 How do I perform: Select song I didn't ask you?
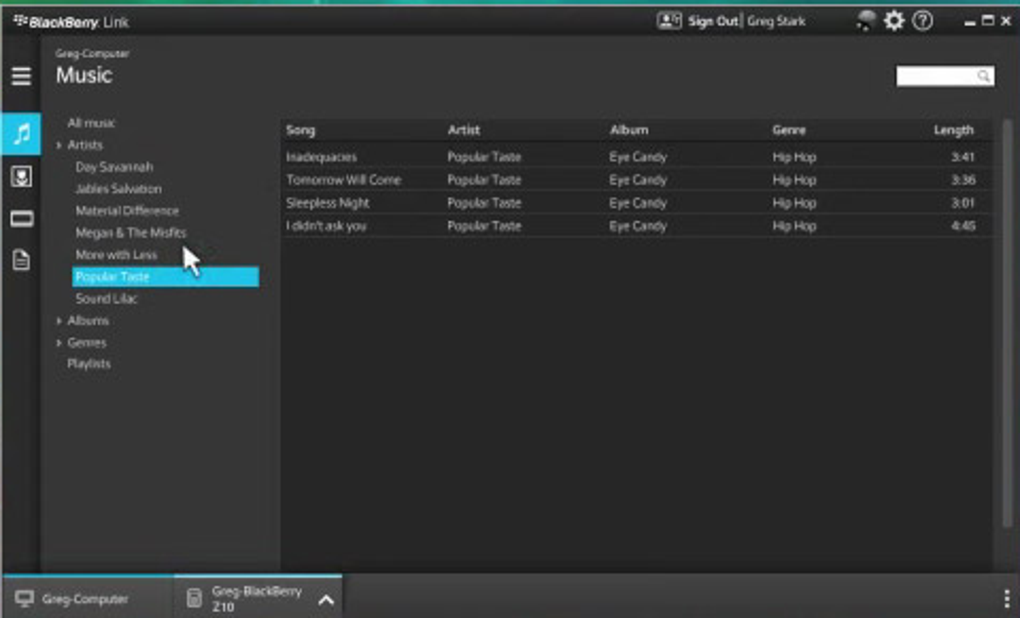327,226
